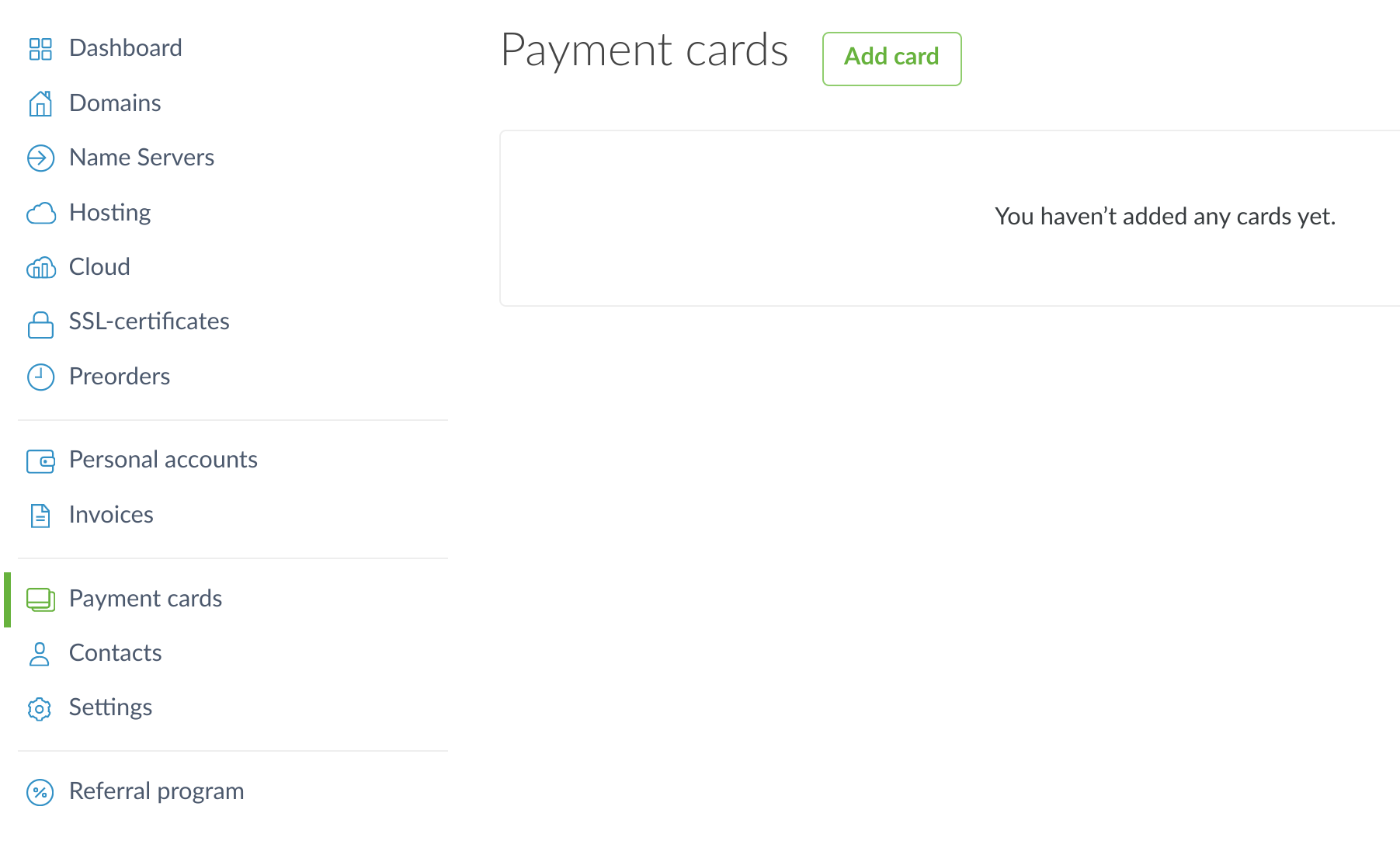Navigate to SSL-certificates
This screenshot has width=1400, height=841.
149,321
